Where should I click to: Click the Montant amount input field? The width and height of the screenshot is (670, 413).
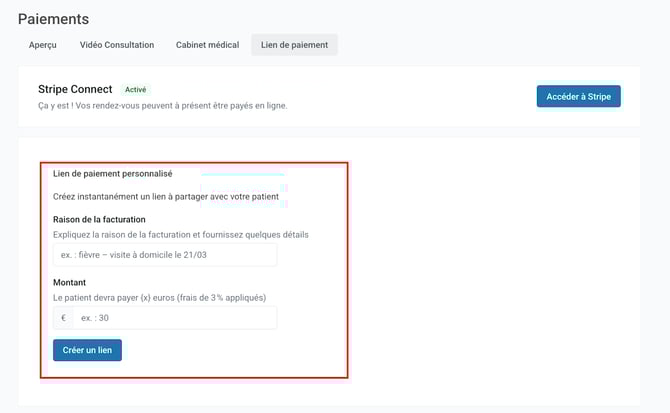(x=174, y=318)
